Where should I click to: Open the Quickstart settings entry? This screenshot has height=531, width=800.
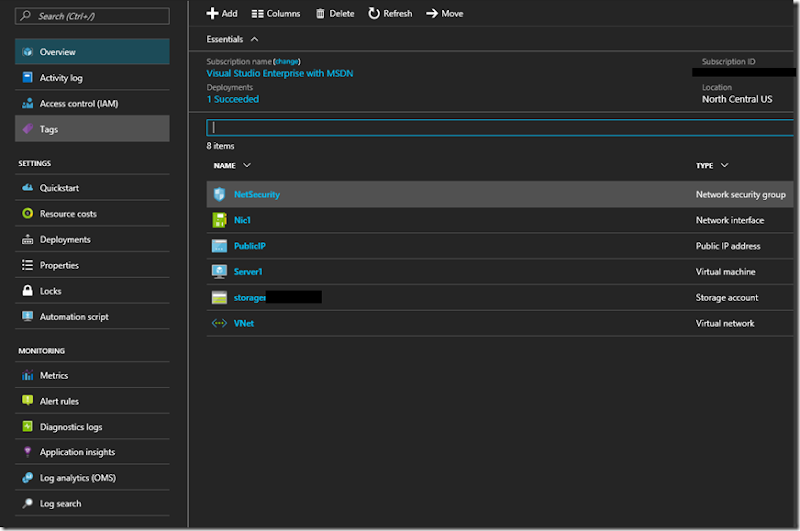(92, 188)
